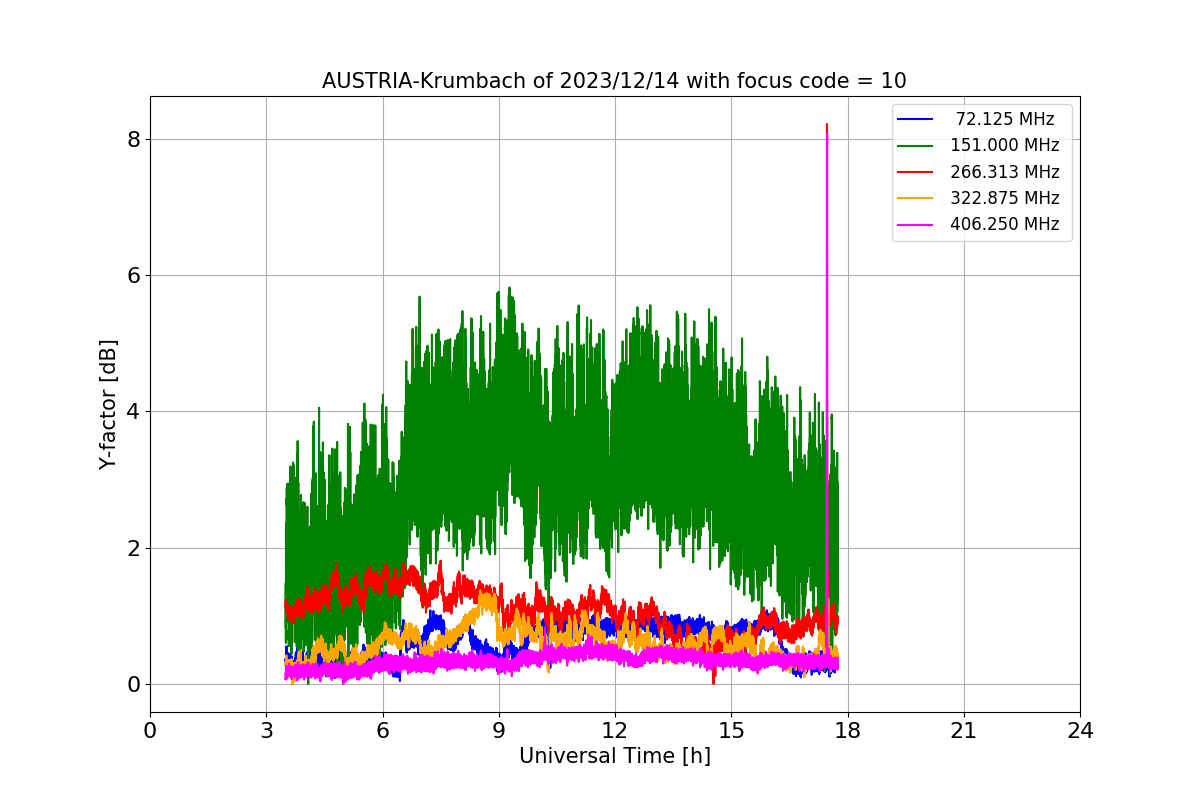The width and height of the screenshot is (1200, 800).
Task: Click the y-axis tick label 8
Action: [133, 139]
